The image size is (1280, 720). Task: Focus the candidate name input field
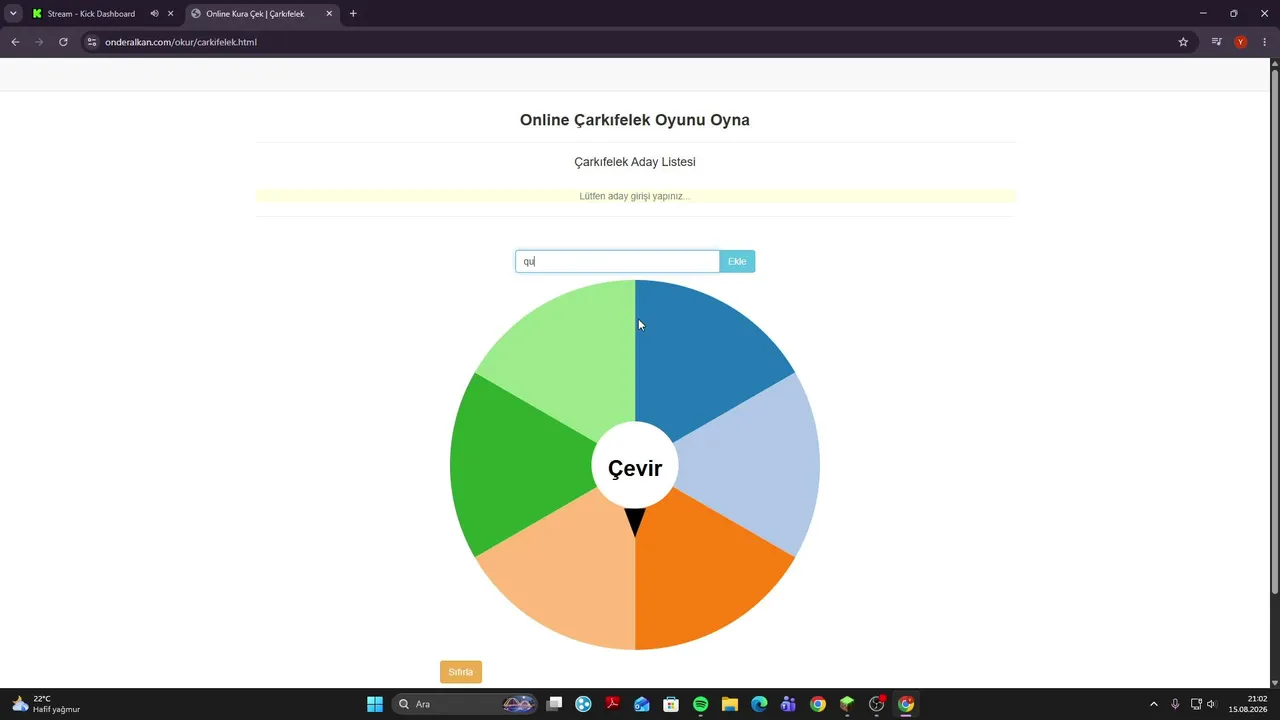617,261
